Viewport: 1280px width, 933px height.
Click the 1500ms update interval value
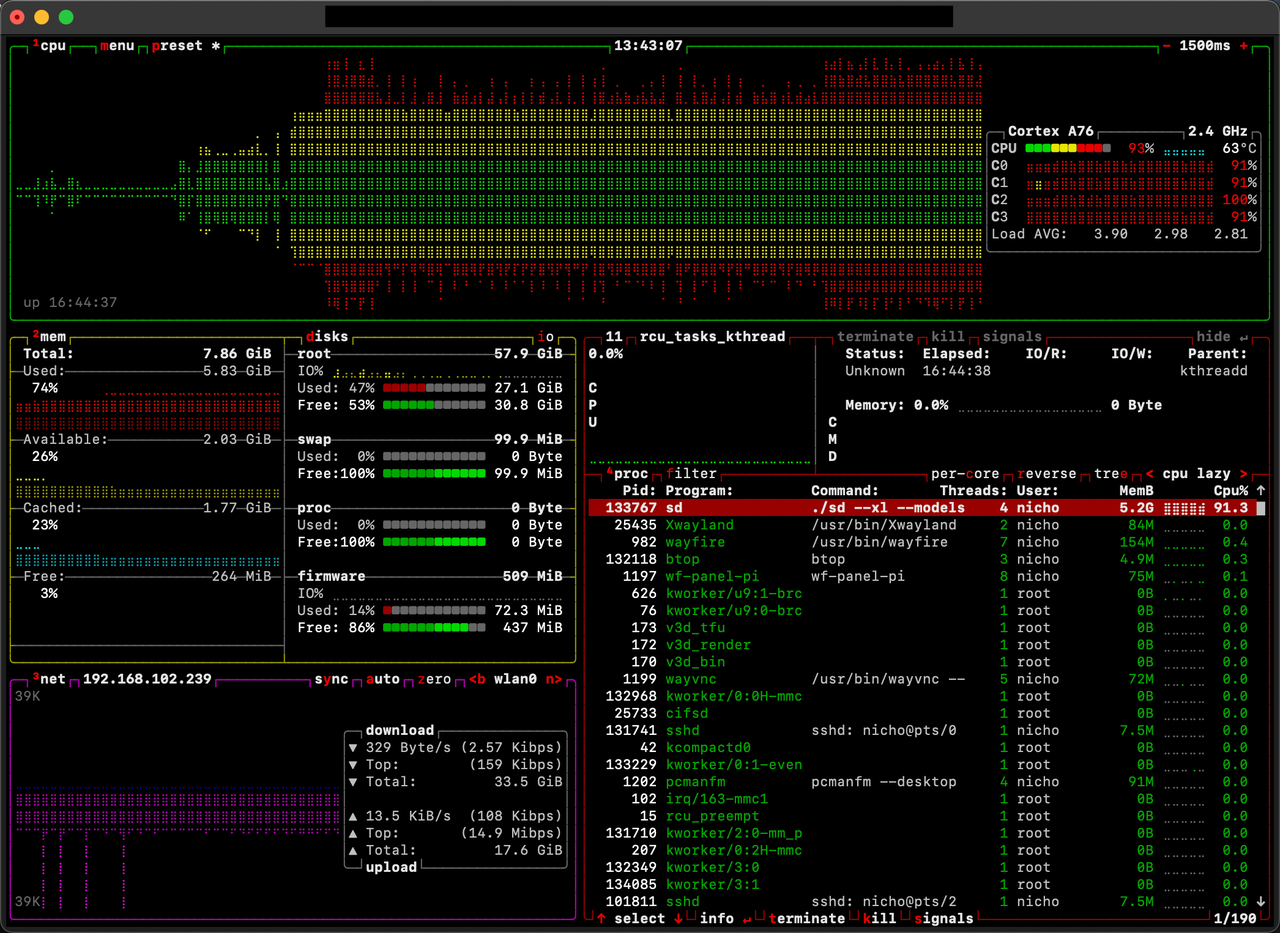(x=1205, y=46)
